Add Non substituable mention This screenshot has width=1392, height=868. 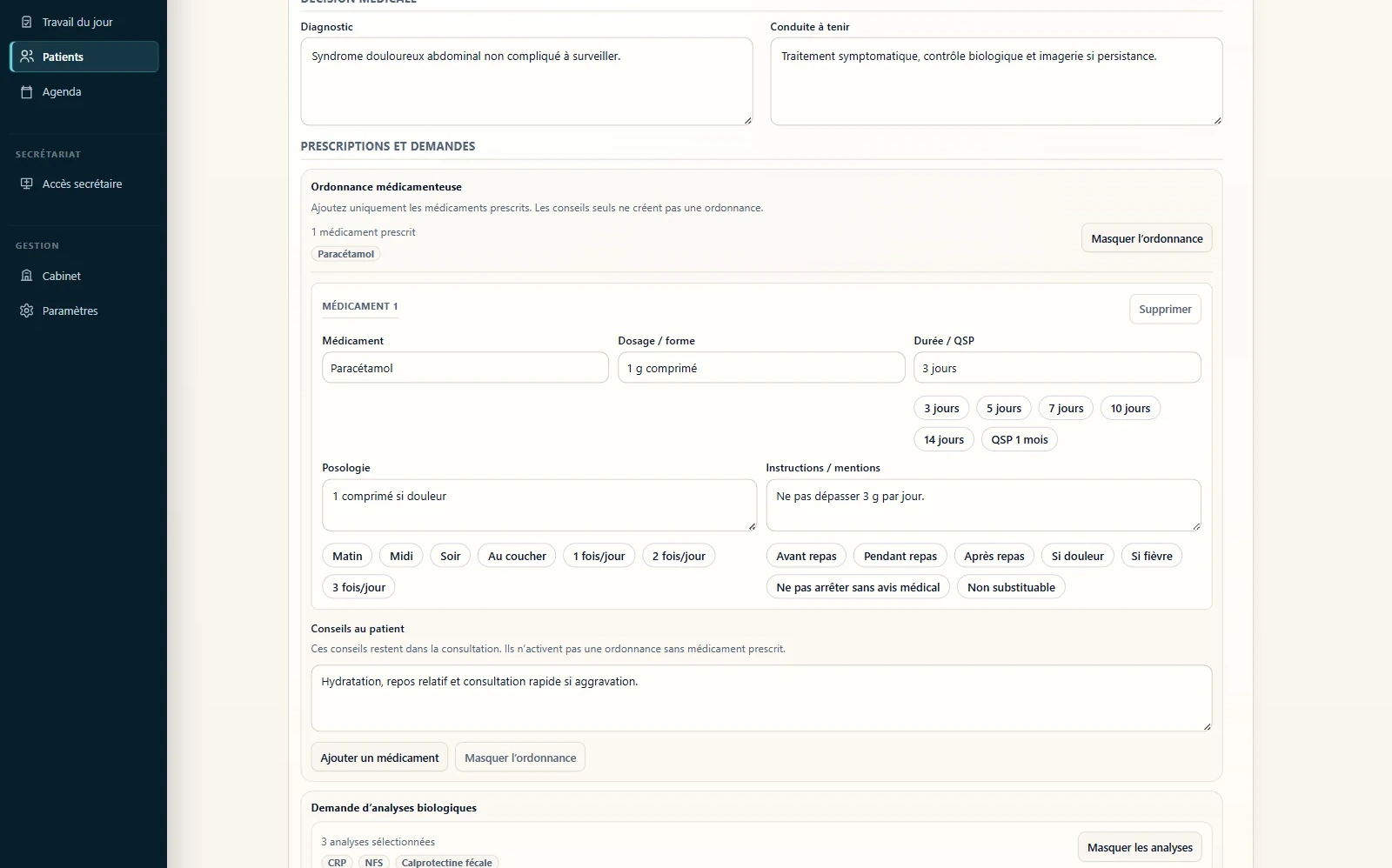[1011, 587]
